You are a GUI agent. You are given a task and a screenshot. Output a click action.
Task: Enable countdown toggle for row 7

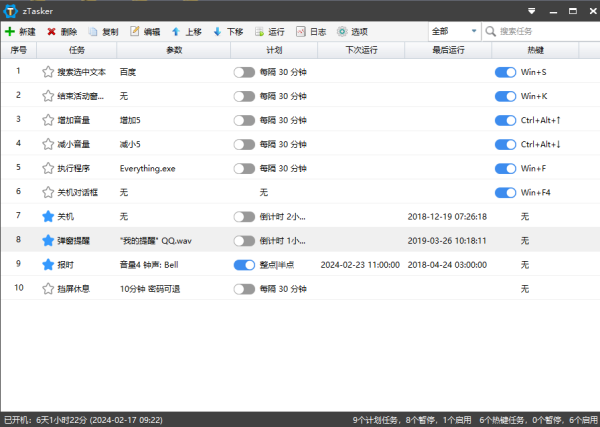244,217
